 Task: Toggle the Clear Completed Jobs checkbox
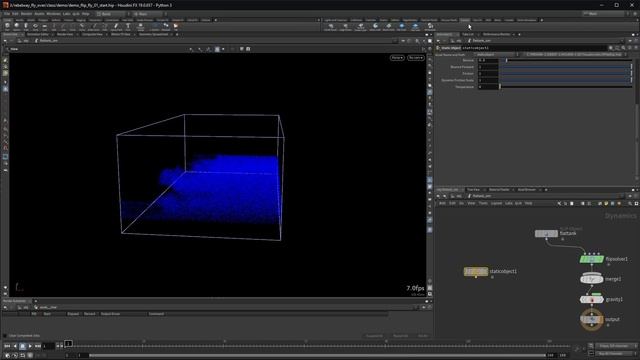click(4, 336)
